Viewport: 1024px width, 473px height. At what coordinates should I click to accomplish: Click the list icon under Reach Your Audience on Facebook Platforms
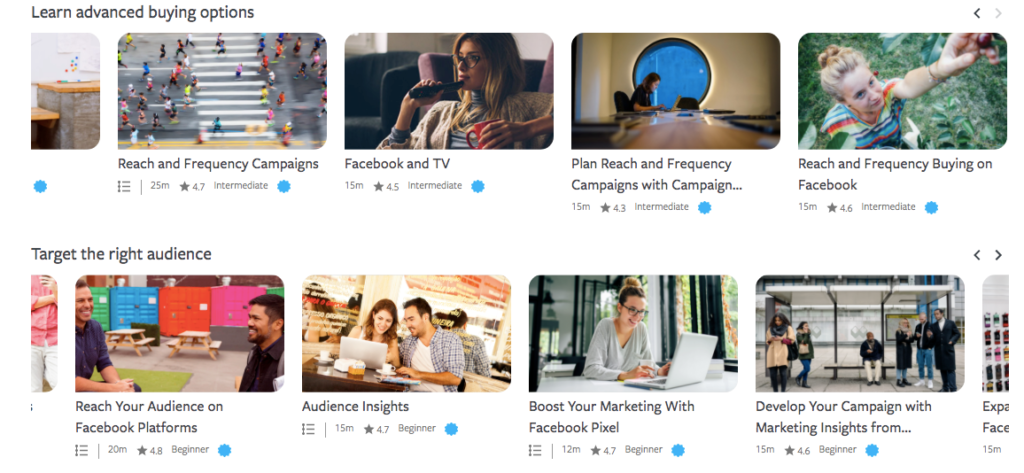[x=82, y=450]
